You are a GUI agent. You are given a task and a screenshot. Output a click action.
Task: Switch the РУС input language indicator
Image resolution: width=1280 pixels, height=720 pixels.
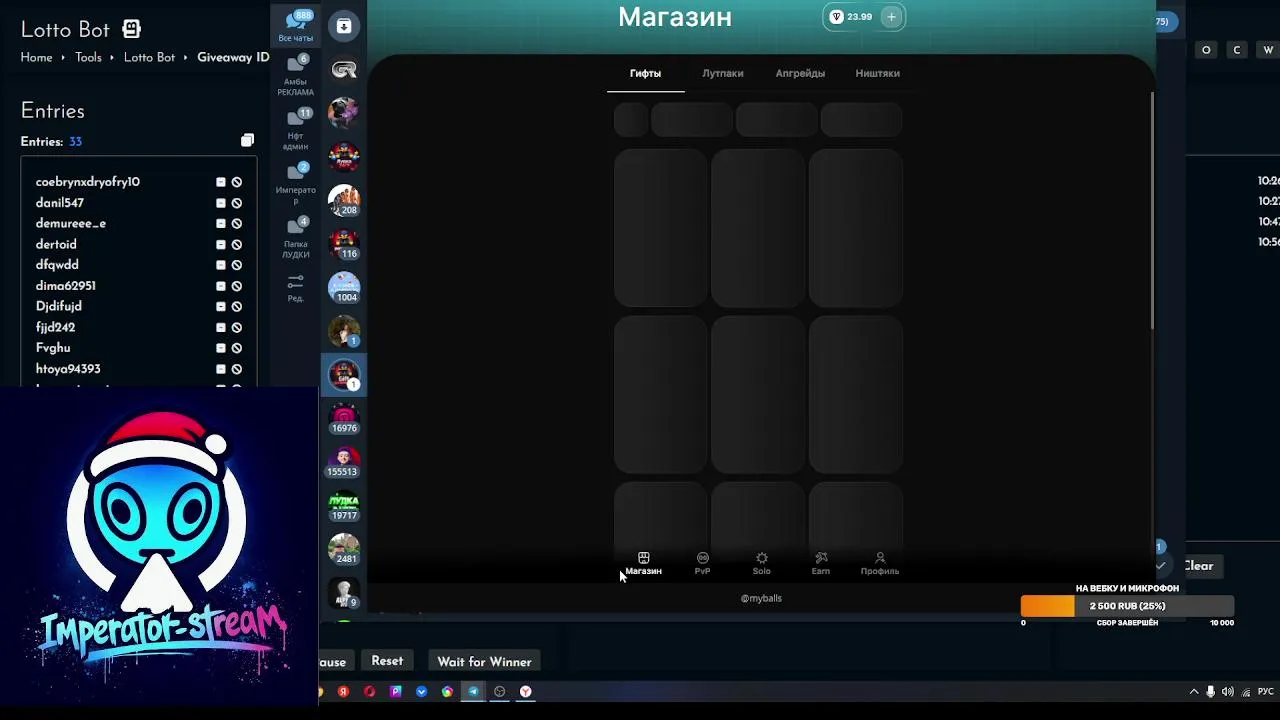click(1265, 691)
